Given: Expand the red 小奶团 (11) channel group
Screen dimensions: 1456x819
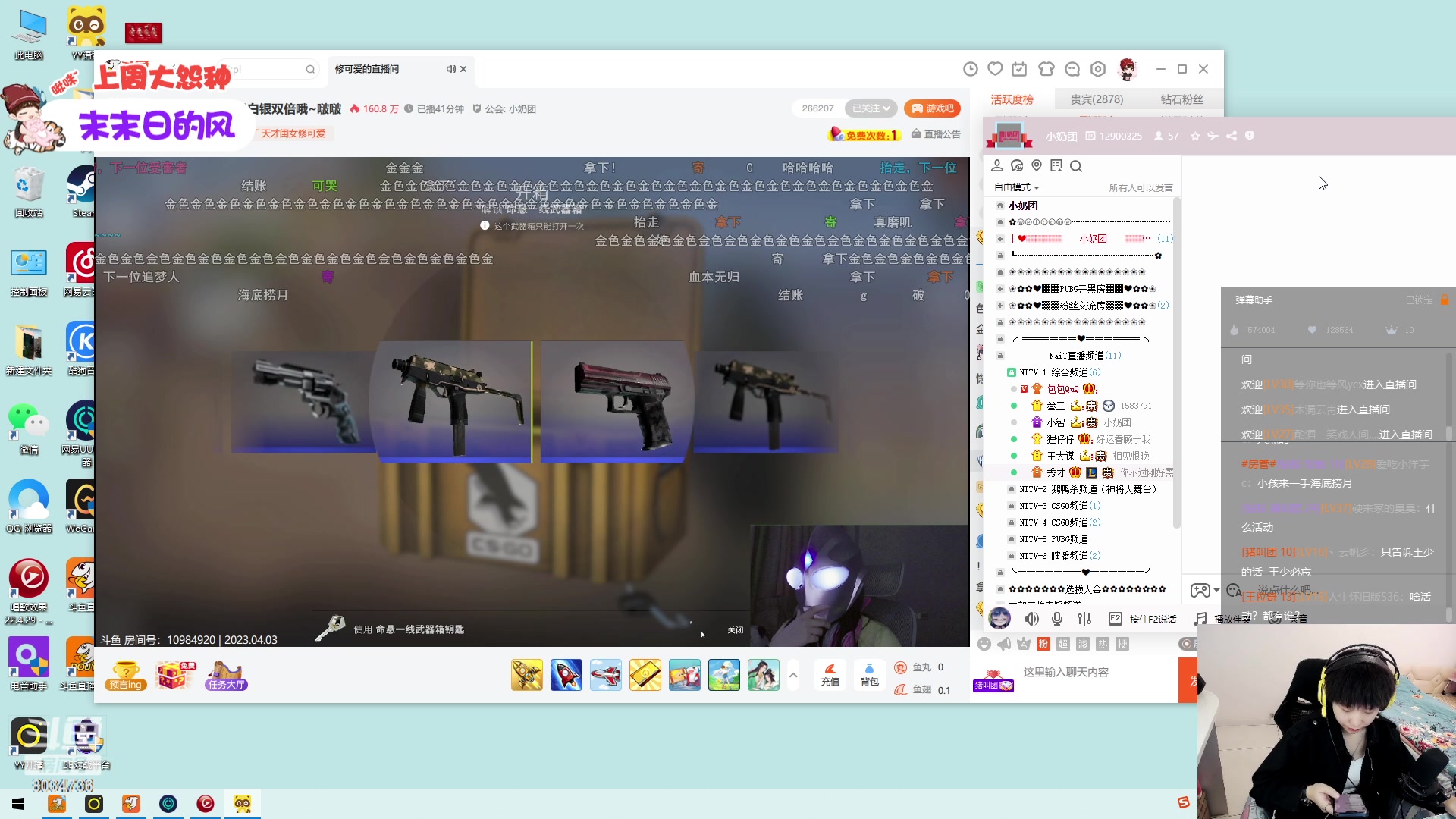Looking at the screenshot, I should [x=1000, y=239].
